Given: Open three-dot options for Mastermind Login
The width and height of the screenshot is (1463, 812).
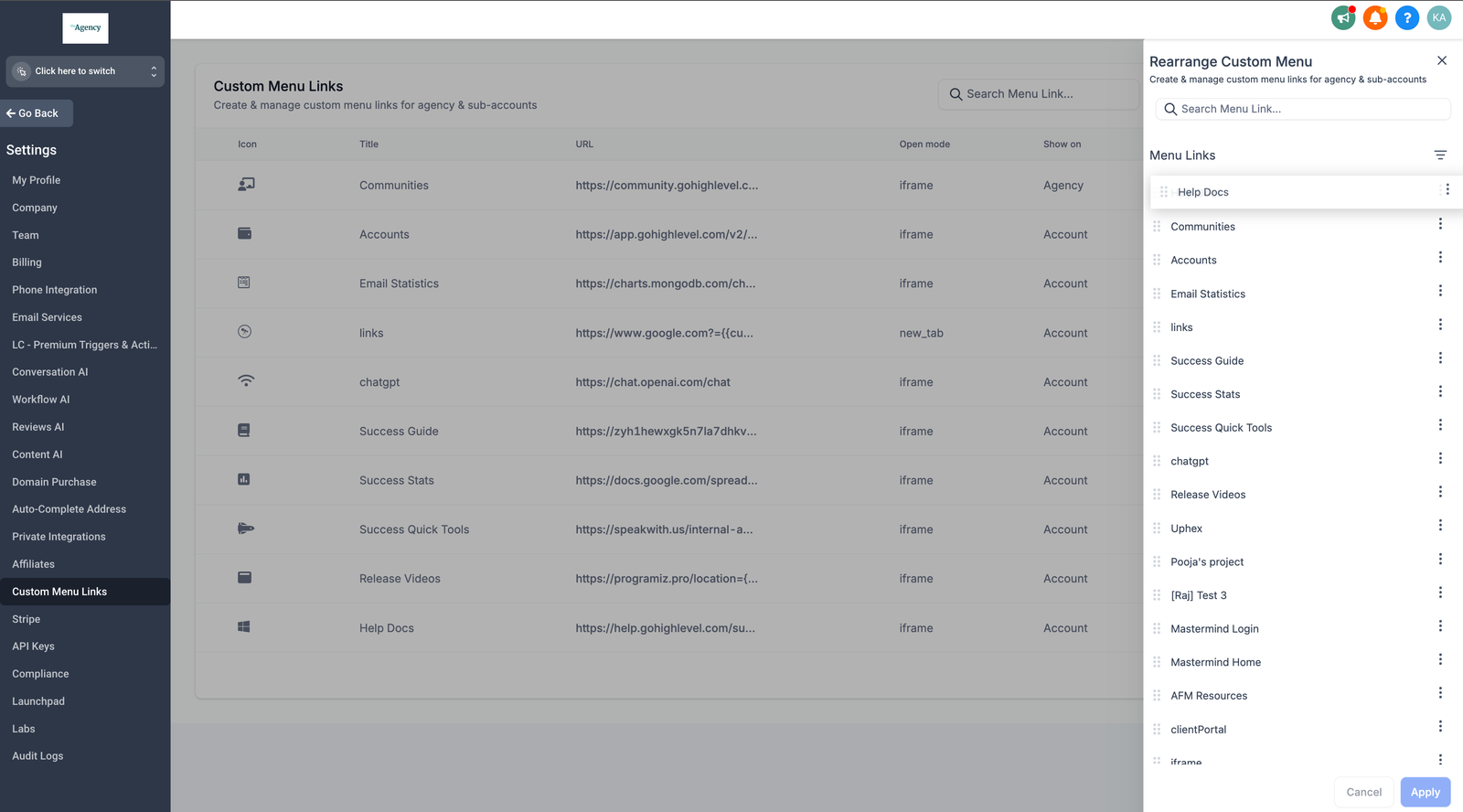Looking at the screenshot, I should point(1440,626).
